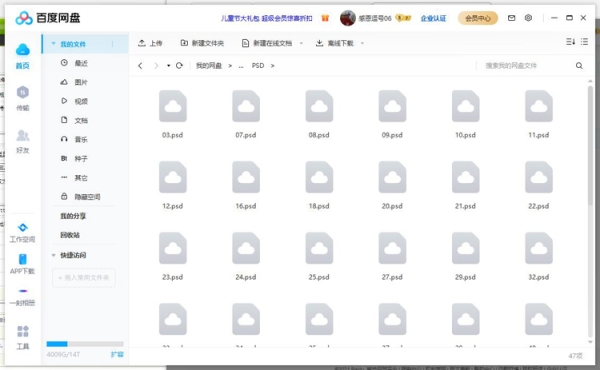Select the 32.psd file icon

click(538, 248)
